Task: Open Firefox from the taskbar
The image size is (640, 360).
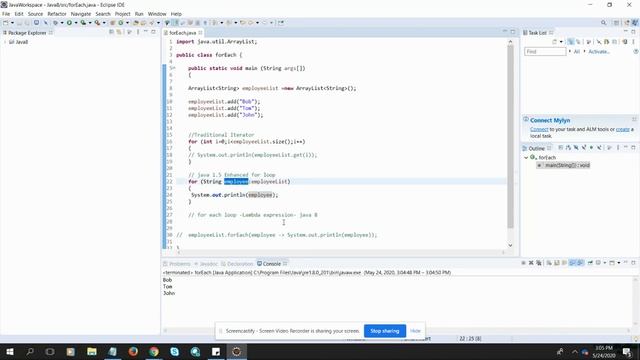Action: [133, 351]
